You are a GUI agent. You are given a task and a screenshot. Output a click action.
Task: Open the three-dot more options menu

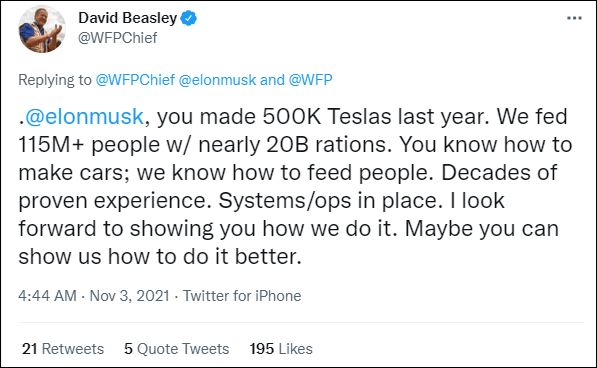coord(574,18)
